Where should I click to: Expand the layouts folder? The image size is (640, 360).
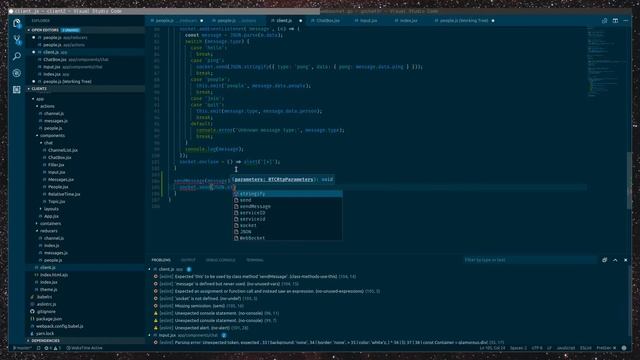[41, 209]
